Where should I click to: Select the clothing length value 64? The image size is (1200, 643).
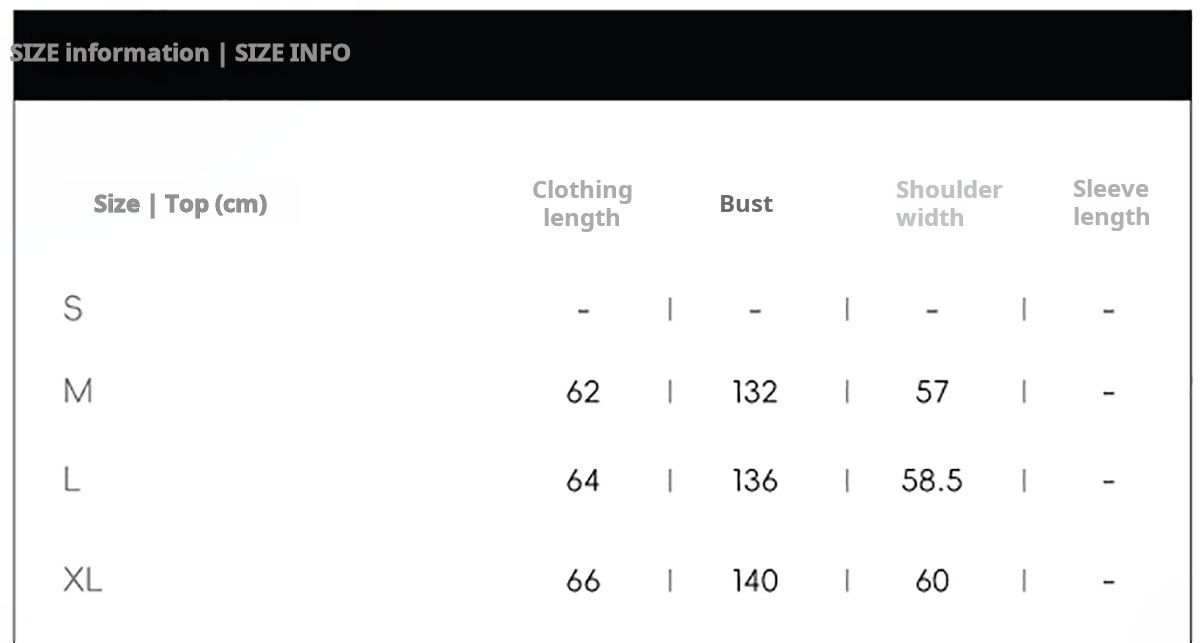pos(583,481)
